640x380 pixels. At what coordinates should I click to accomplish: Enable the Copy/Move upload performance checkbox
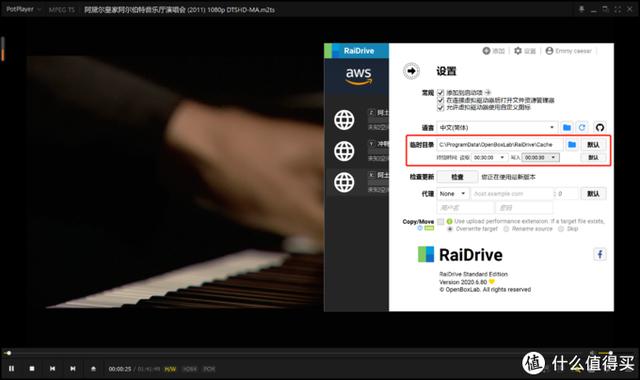point(440,221)
